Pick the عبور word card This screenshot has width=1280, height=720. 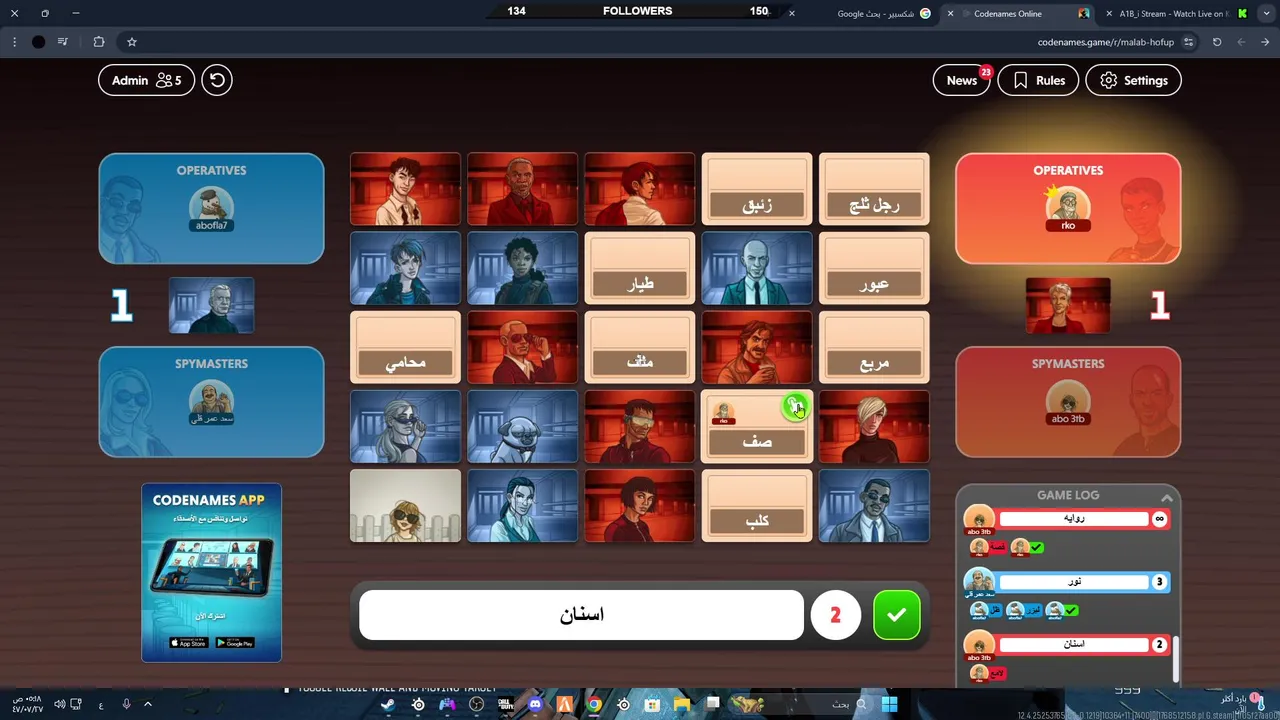tap(874, 268)
